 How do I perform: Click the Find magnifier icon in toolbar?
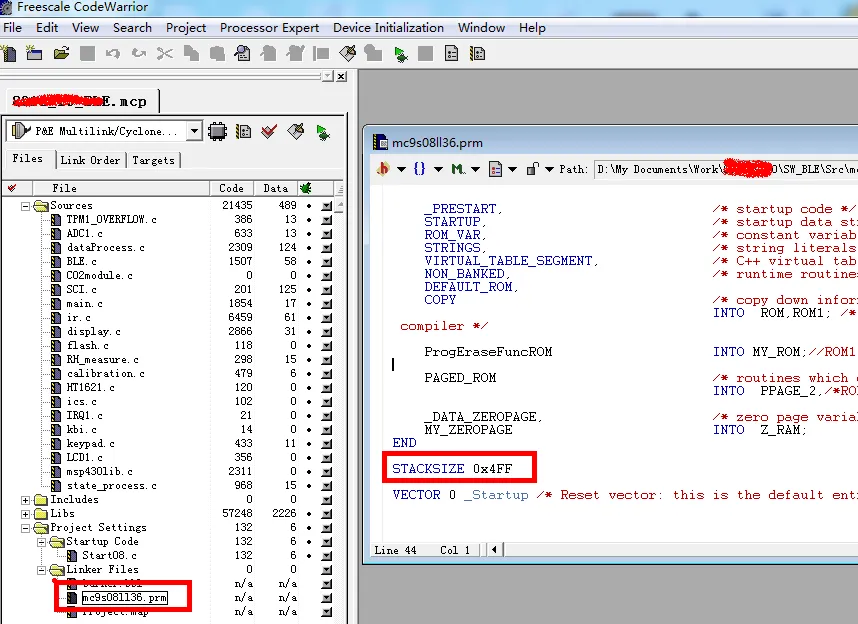click(x=242, y=54)
